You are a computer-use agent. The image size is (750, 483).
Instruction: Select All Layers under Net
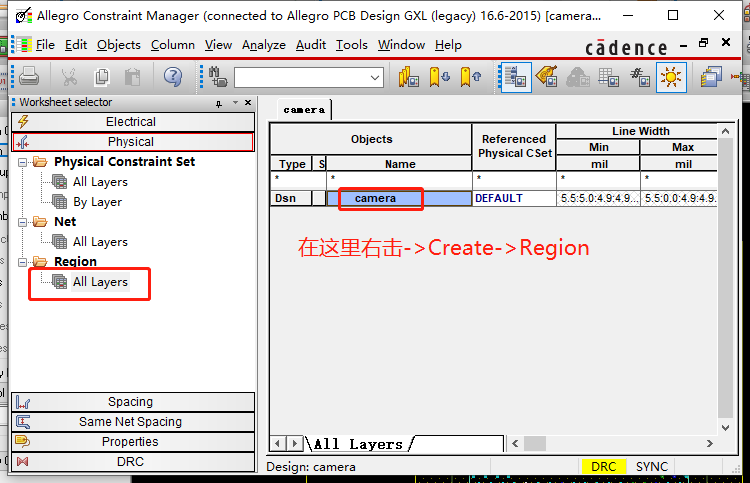(100, 242)
